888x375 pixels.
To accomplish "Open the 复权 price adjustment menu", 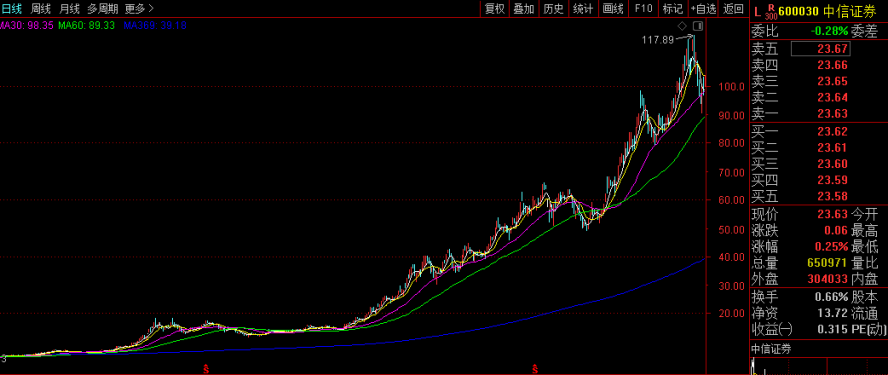I will (494, 8).
